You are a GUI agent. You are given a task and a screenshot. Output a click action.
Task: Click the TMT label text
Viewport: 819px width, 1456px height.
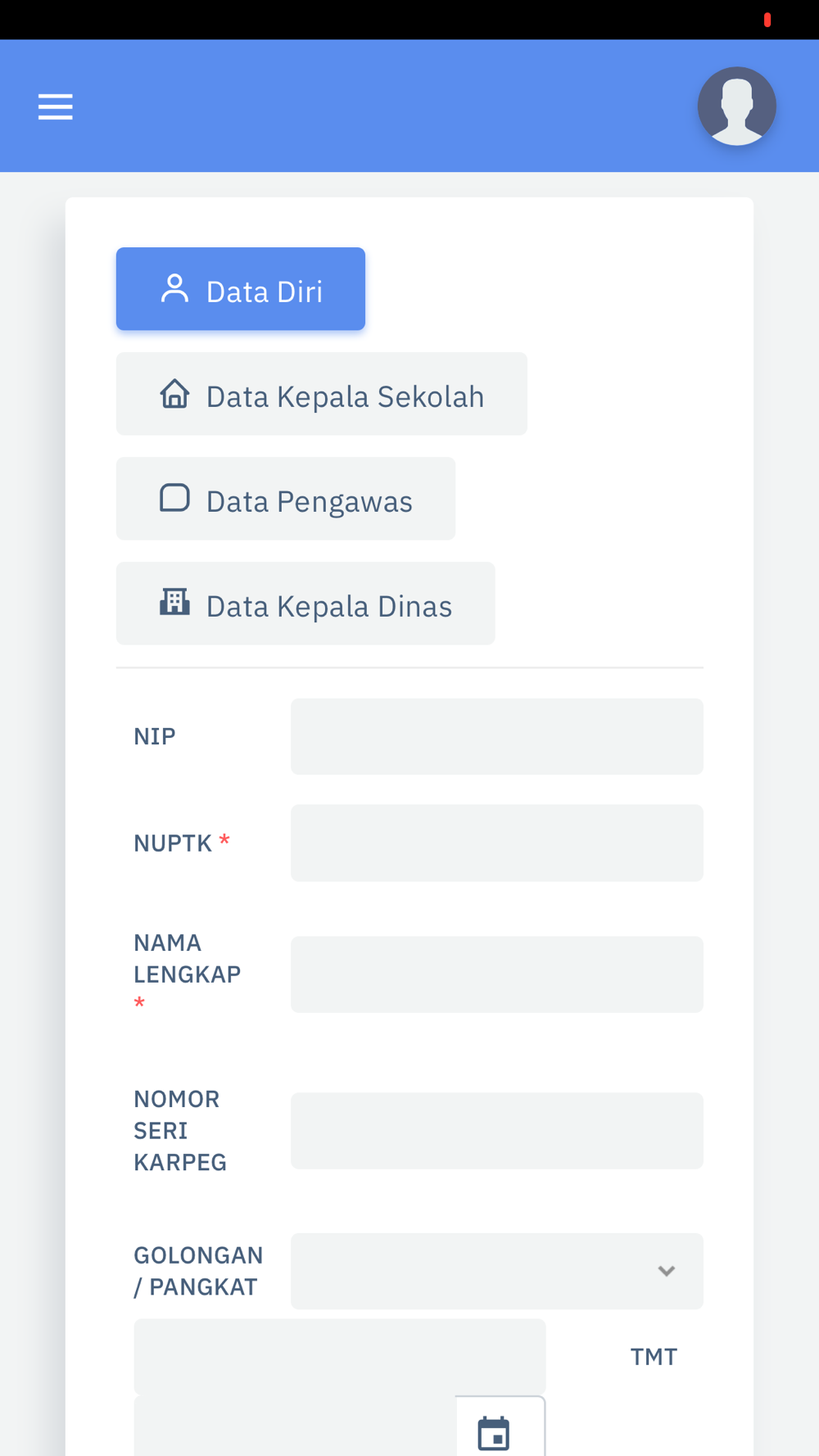click(654, 1357)
